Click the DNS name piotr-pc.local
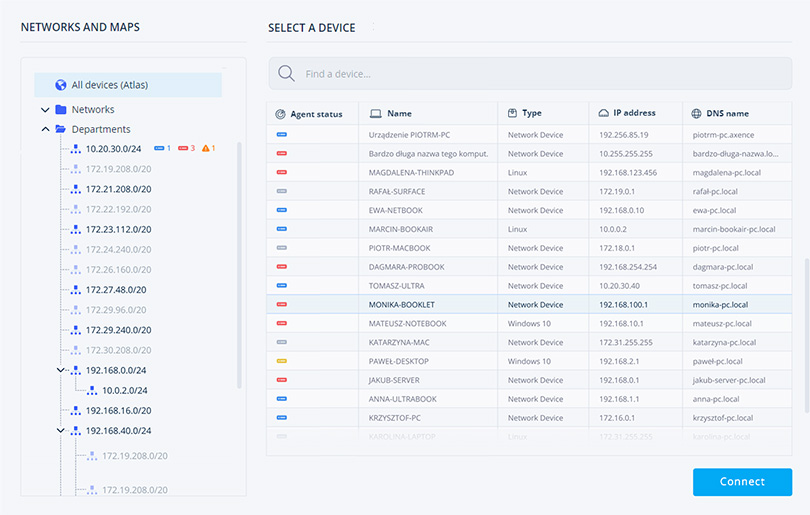The width and height of the screenshot is (810, 515). 715,248
